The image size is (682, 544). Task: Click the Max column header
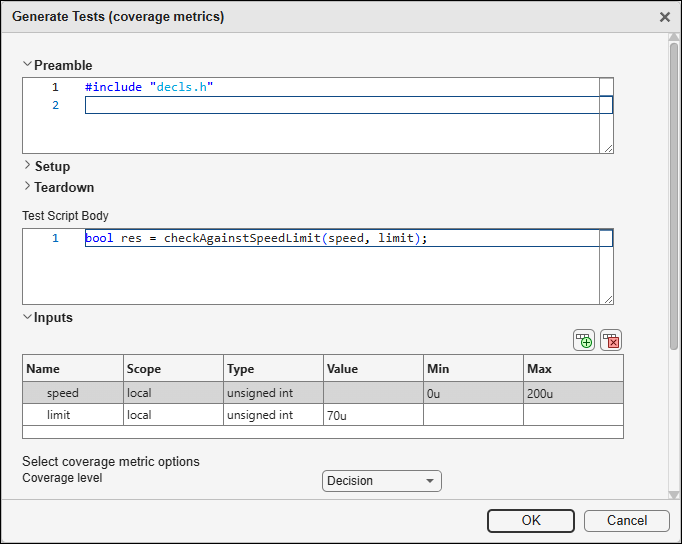click(574, 369)
